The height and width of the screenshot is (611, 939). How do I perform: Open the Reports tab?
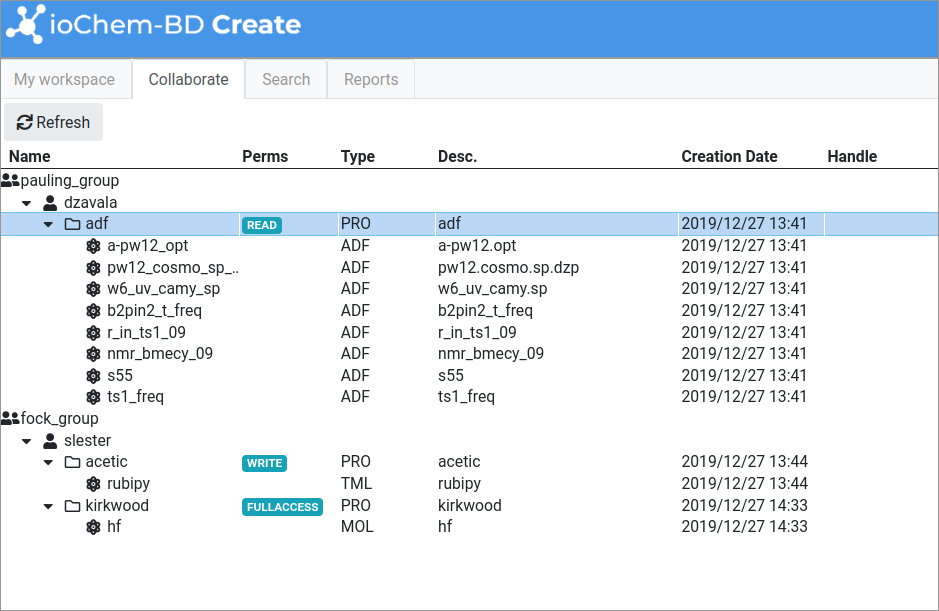(x=371, y=80)
